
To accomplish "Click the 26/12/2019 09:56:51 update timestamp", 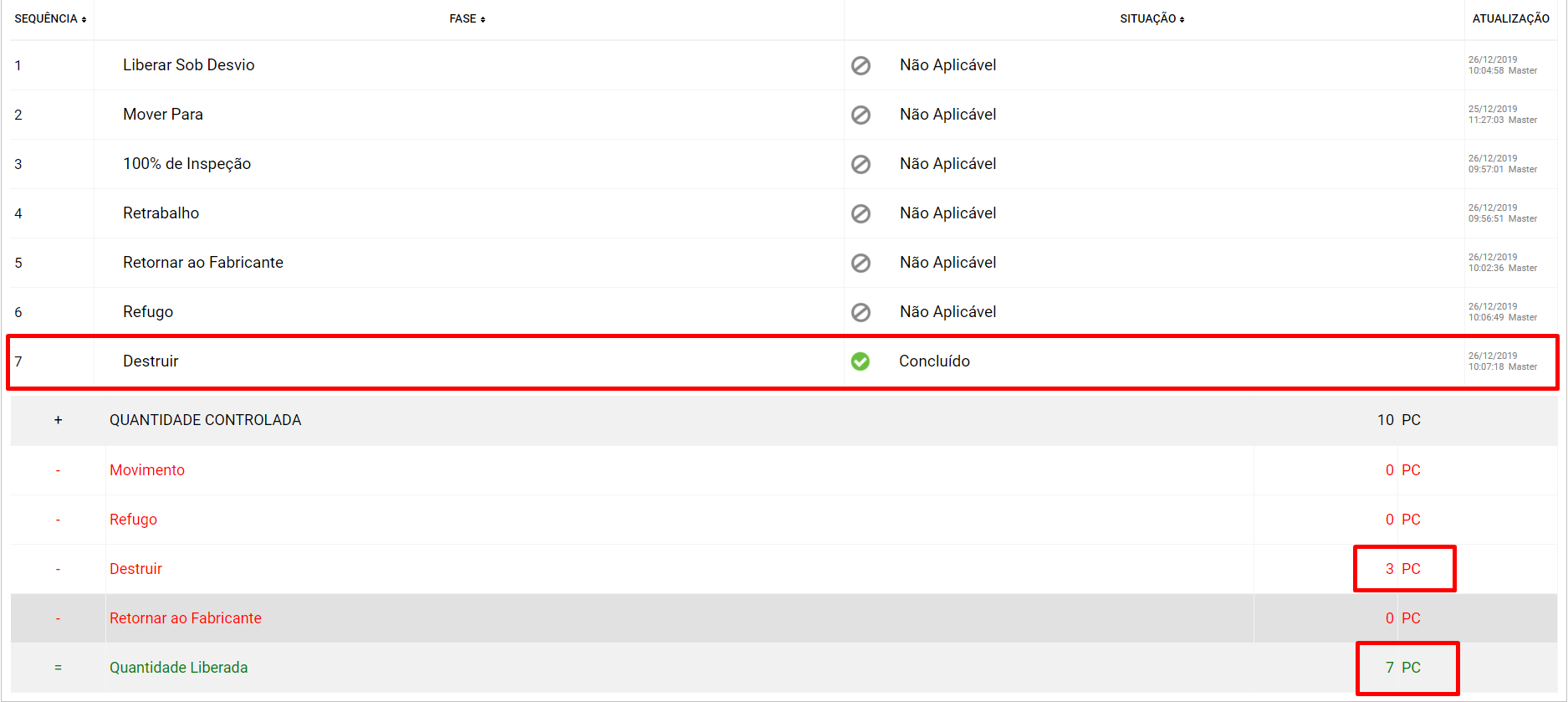I will (1502, 213).
